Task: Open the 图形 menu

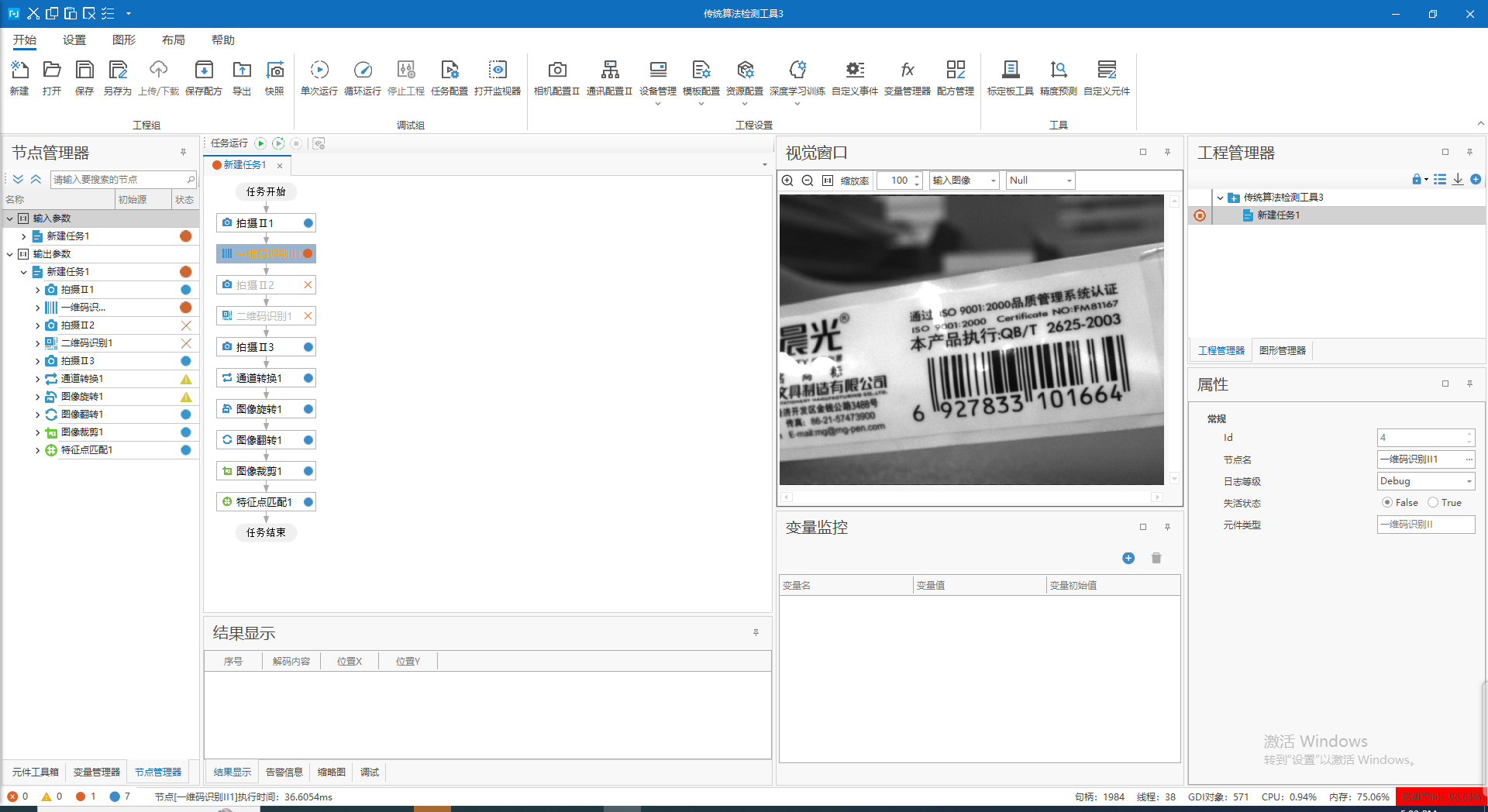Action: [x=124, y=40]
